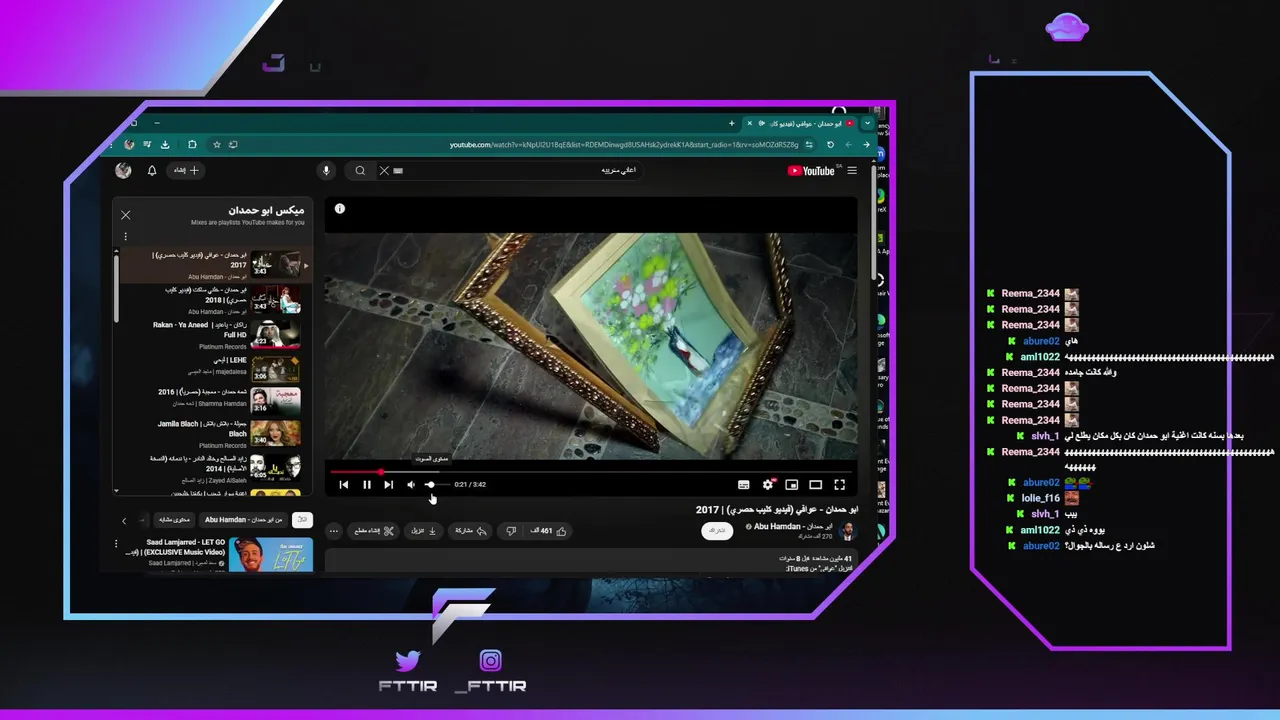Skip to the next video in player
Screen dimensions: 1280x720
(x=388, y=485)
